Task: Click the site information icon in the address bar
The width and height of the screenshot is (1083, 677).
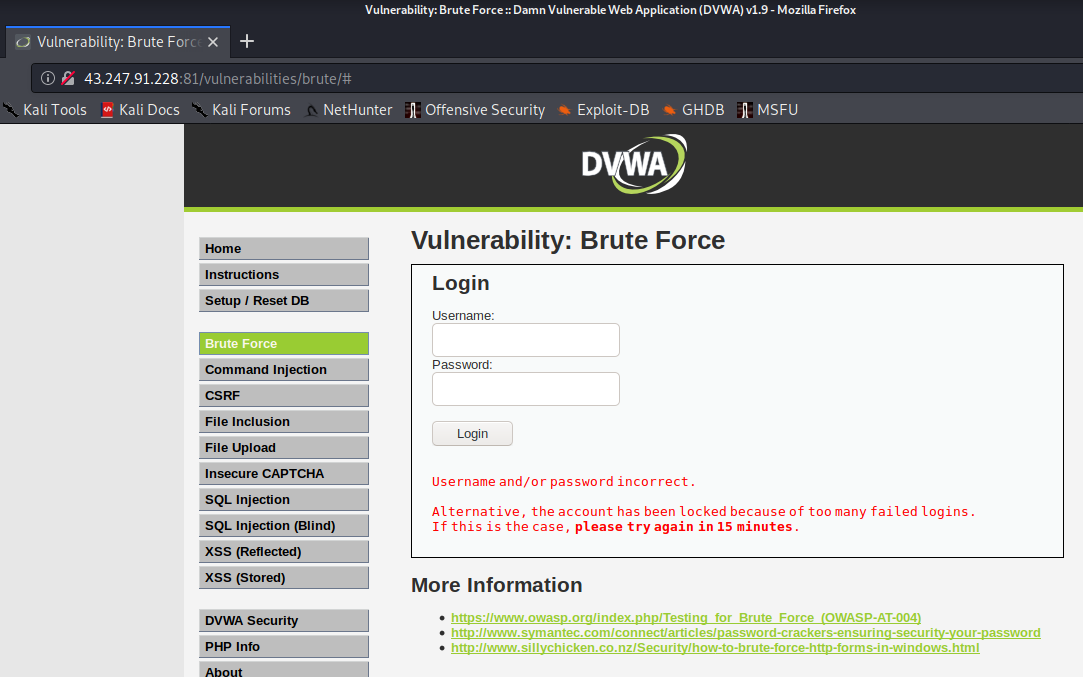Action: point(47,77)
